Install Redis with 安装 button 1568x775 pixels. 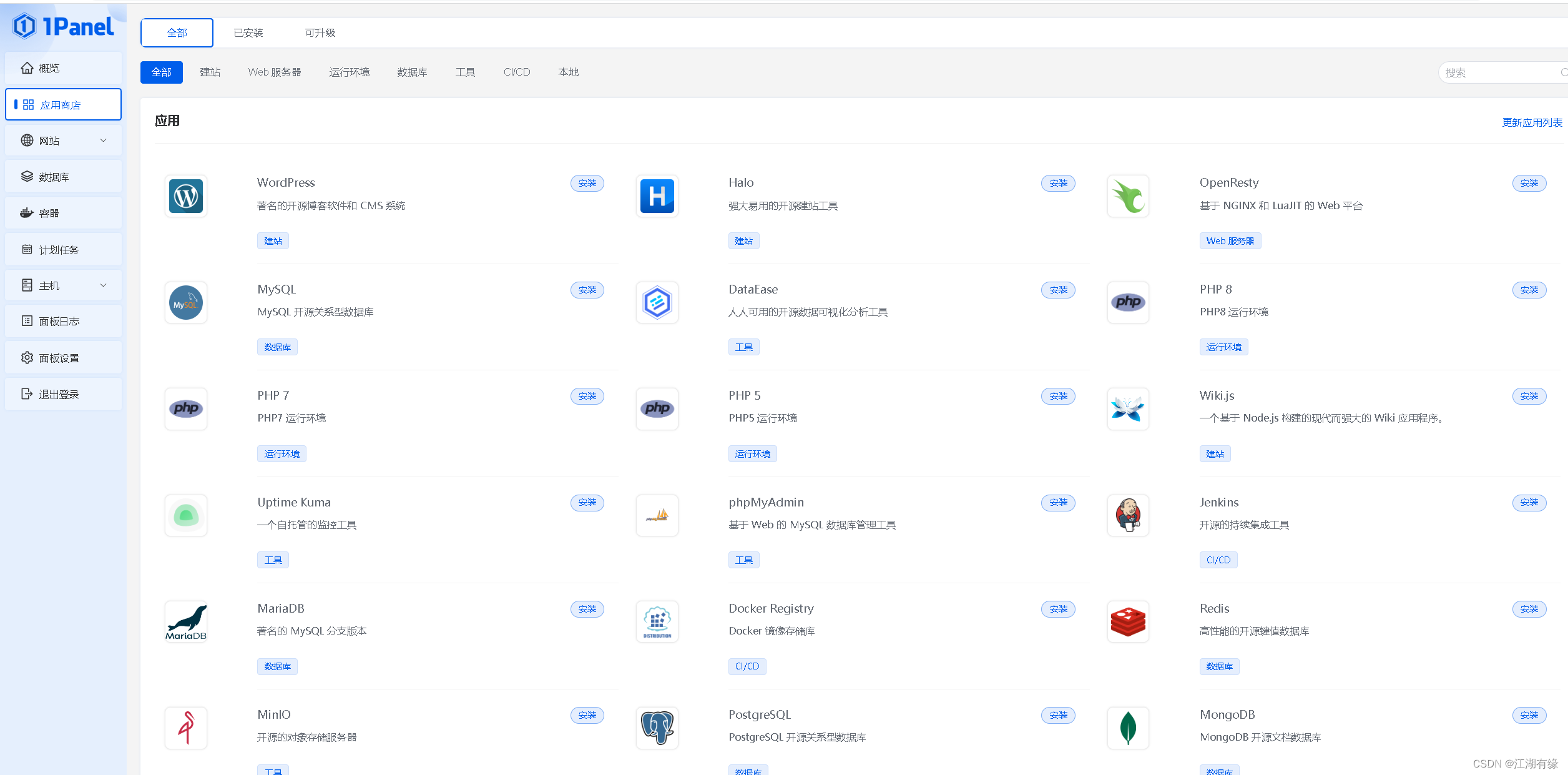tap(1529, 609)
